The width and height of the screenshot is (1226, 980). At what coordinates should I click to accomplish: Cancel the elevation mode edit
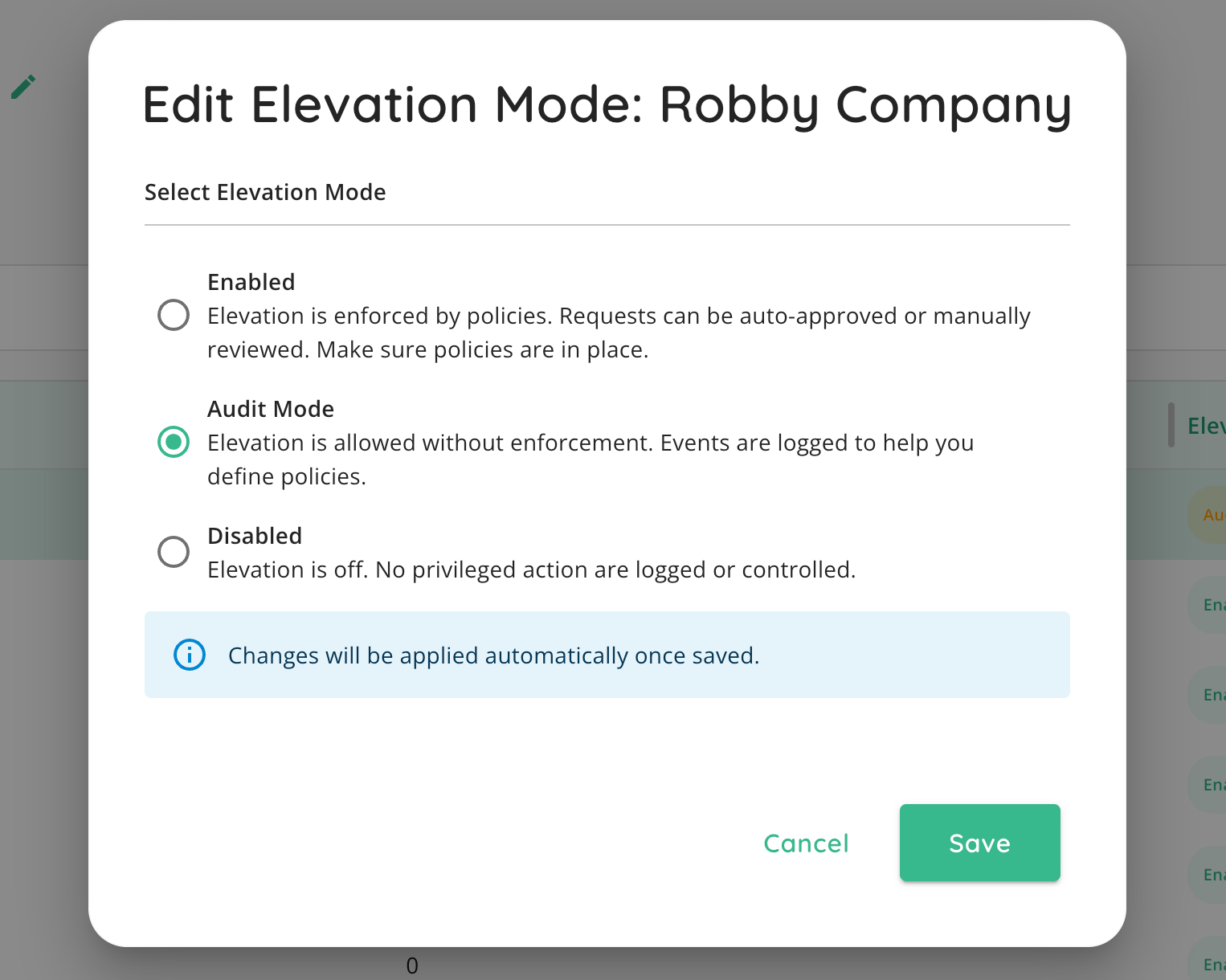pos(806,843)
